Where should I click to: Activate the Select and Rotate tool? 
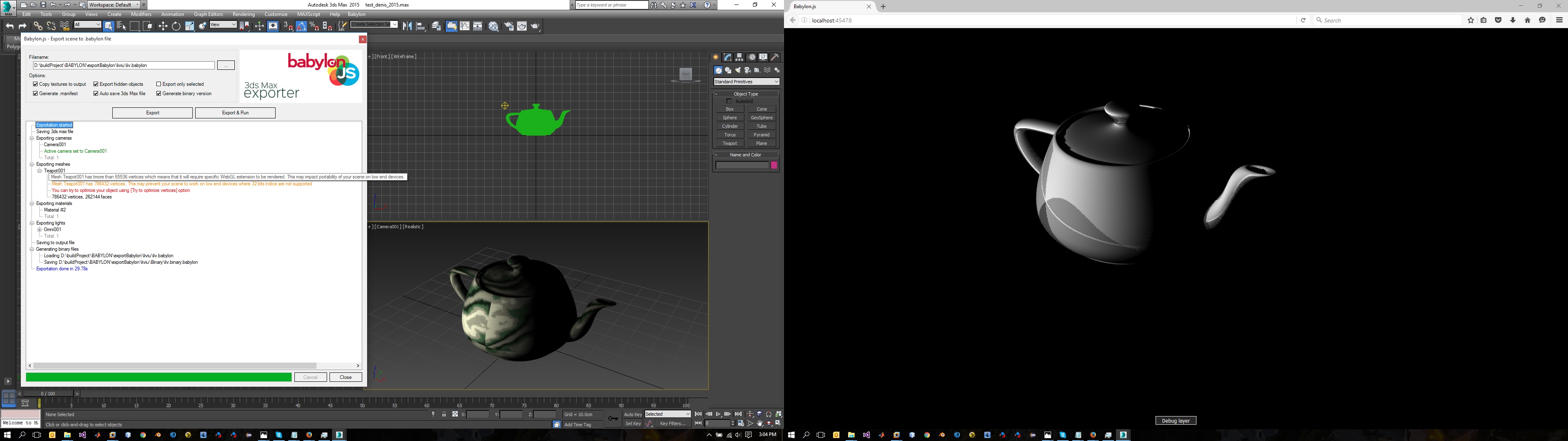click(176, 26)
